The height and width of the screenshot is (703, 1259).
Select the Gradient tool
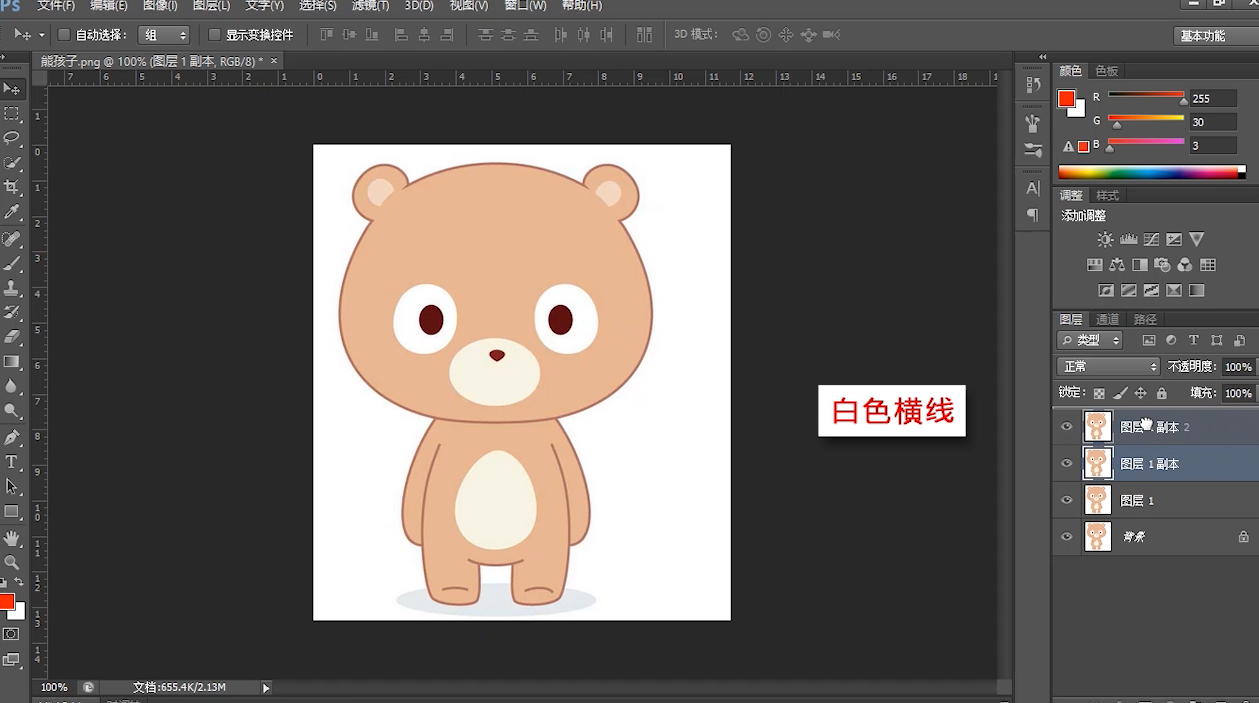pos(12,361)
